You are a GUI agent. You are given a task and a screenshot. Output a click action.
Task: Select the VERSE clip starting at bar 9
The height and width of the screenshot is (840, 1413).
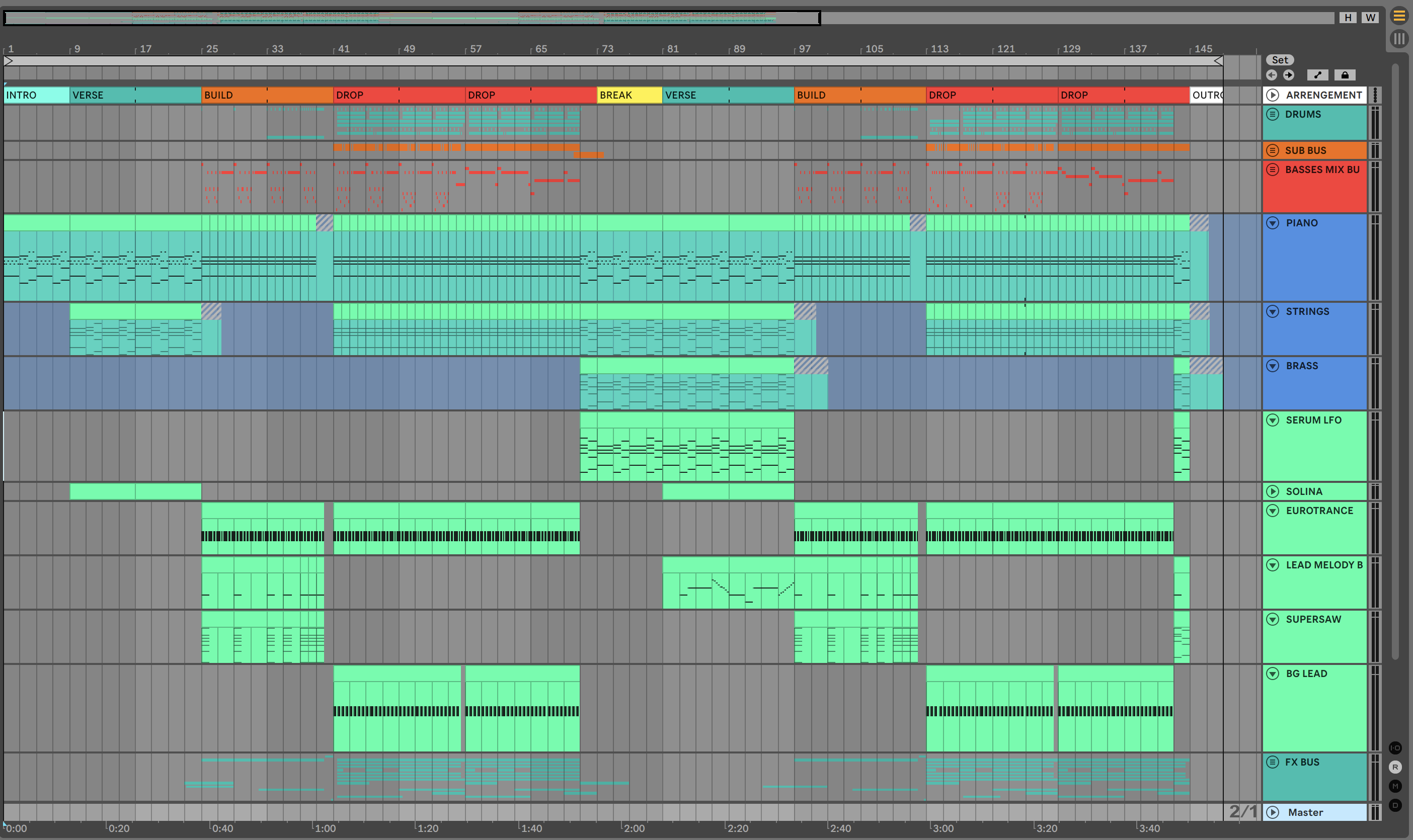point(135,95)
